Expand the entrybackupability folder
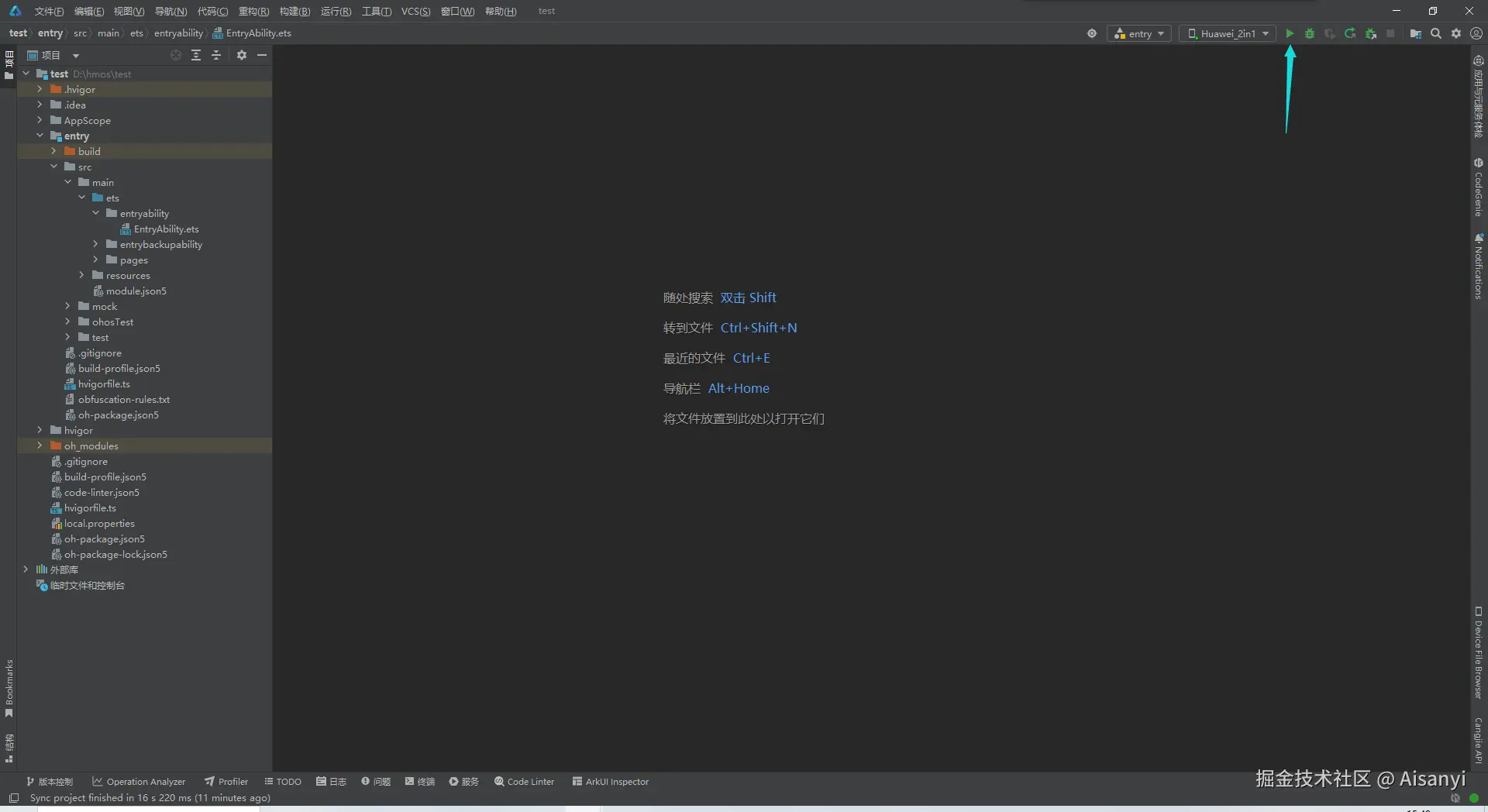This screenshot has width=1488, height=812. (x=96, y=244)
